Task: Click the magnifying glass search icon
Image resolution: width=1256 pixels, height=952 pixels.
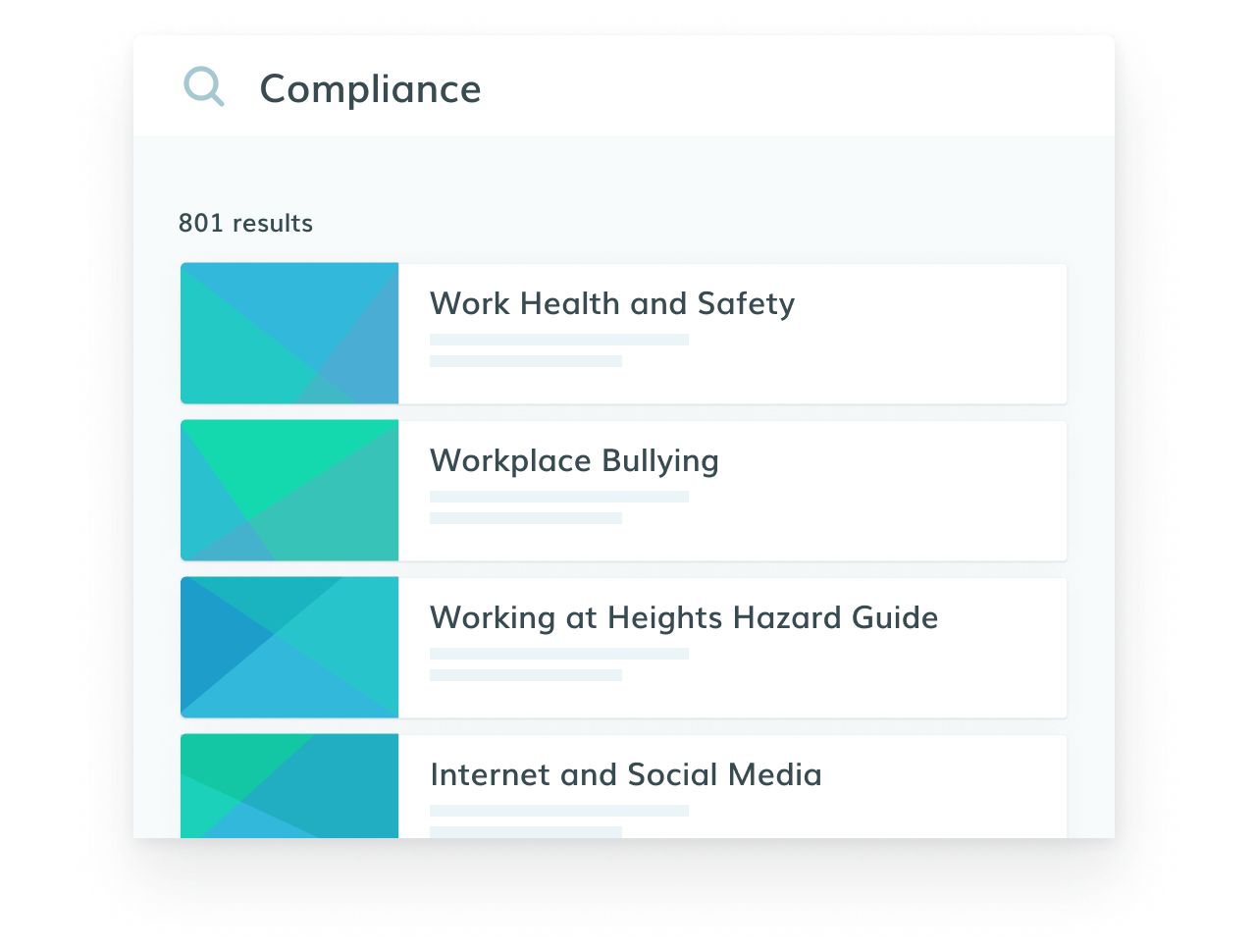Action: 204,87
